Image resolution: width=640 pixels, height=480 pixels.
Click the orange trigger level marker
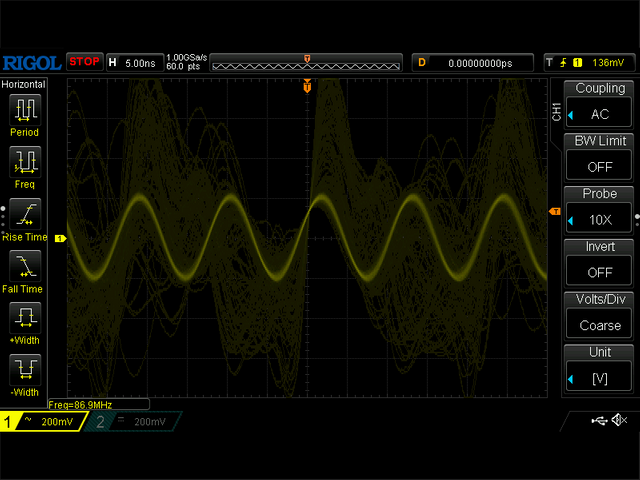[x=554, y=212]
